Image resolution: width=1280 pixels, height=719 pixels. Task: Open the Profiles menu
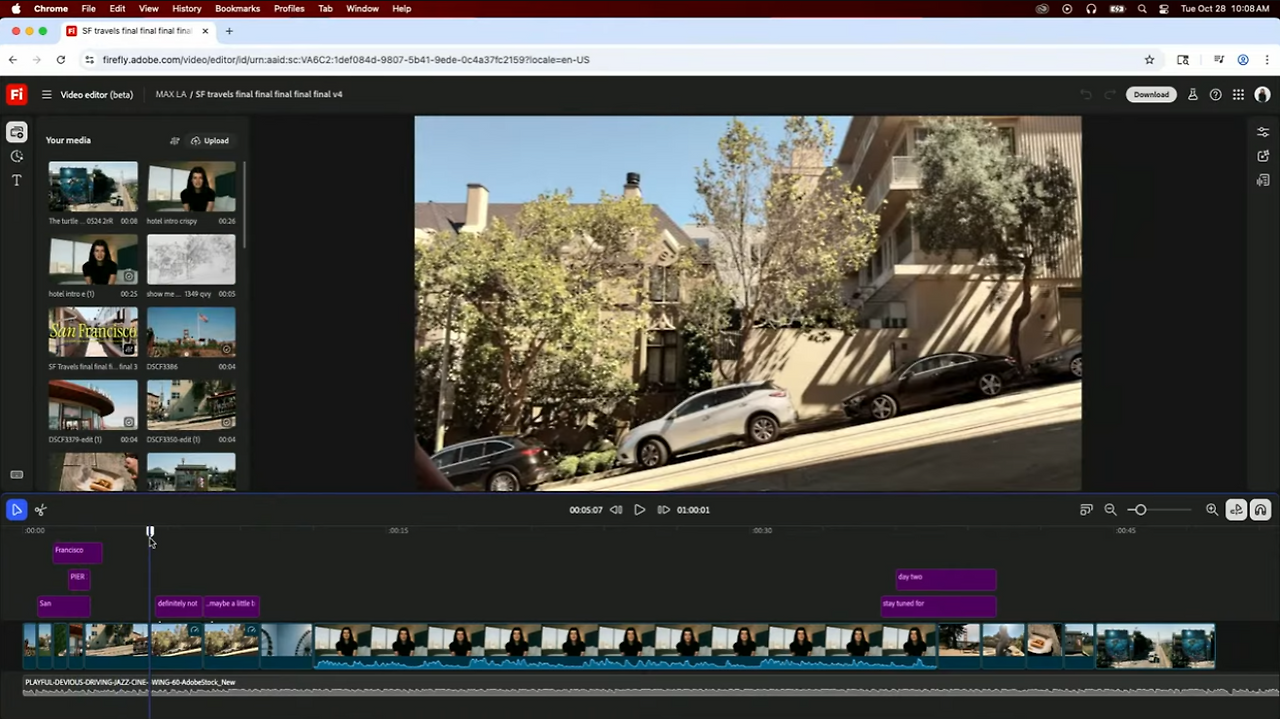[x=289, y=8]
